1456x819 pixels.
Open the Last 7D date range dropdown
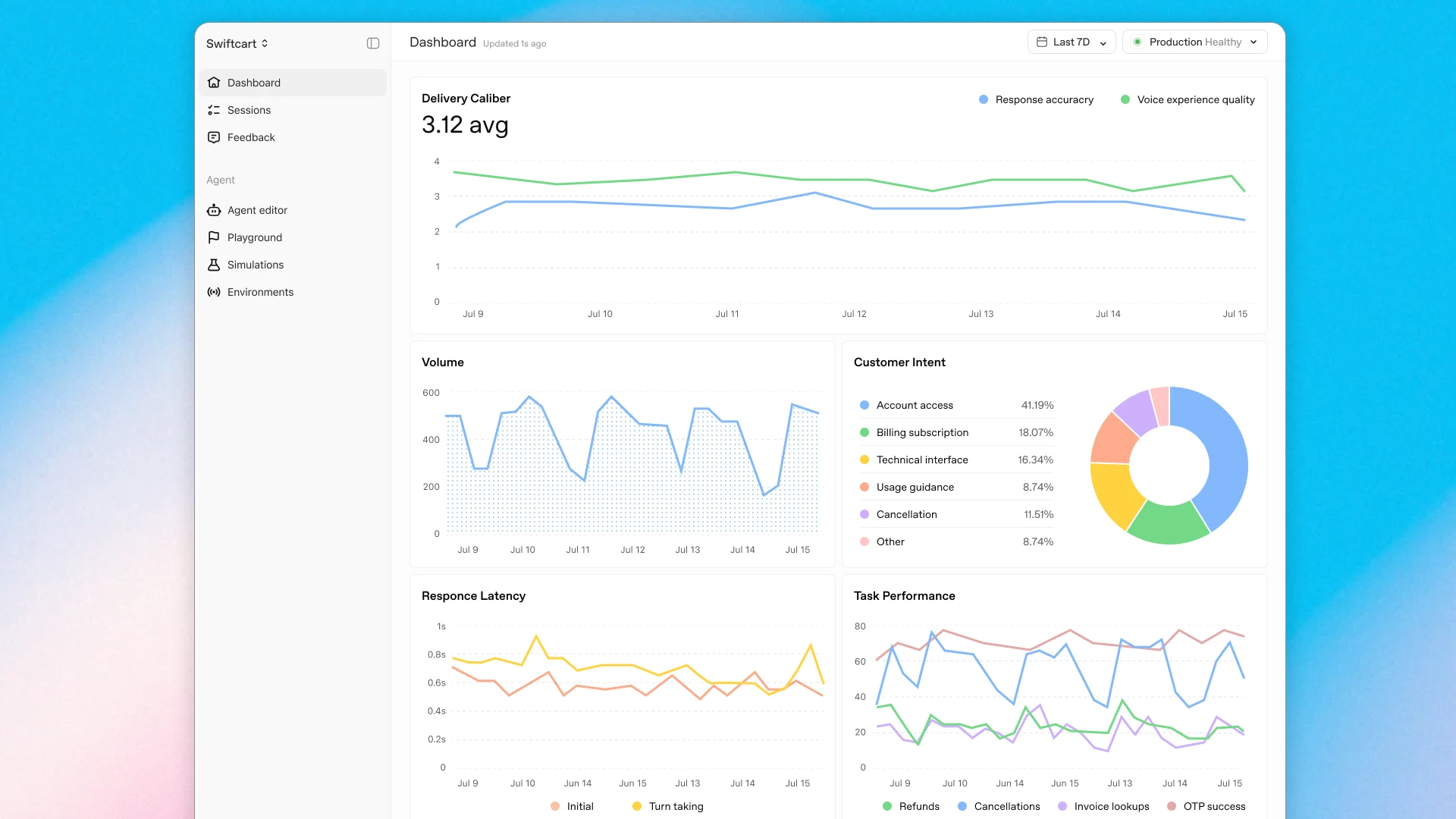coord(1072,42)
